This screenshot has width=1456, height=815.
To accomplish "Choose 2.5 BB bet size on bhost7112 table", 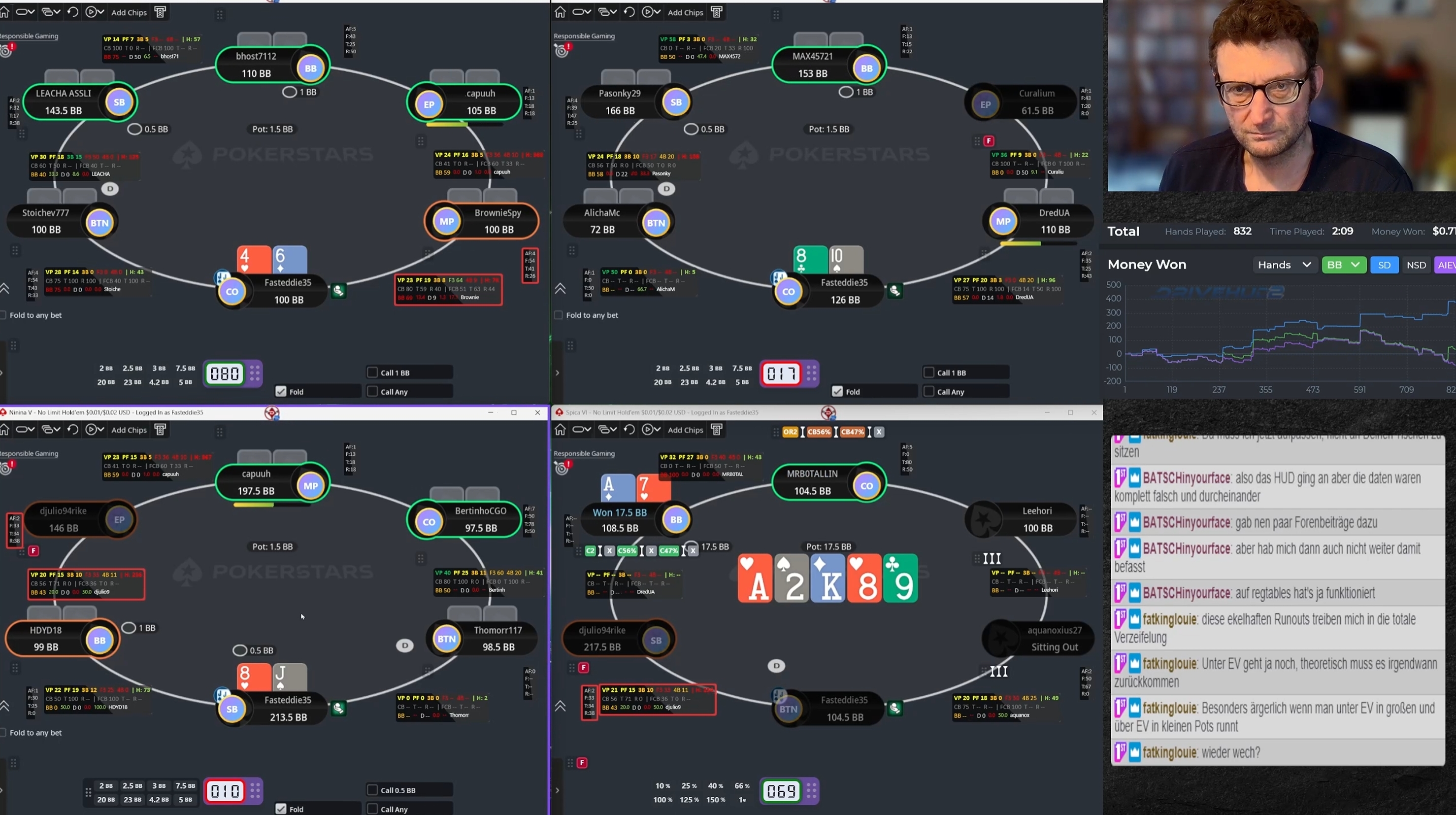I will (132, 368).
